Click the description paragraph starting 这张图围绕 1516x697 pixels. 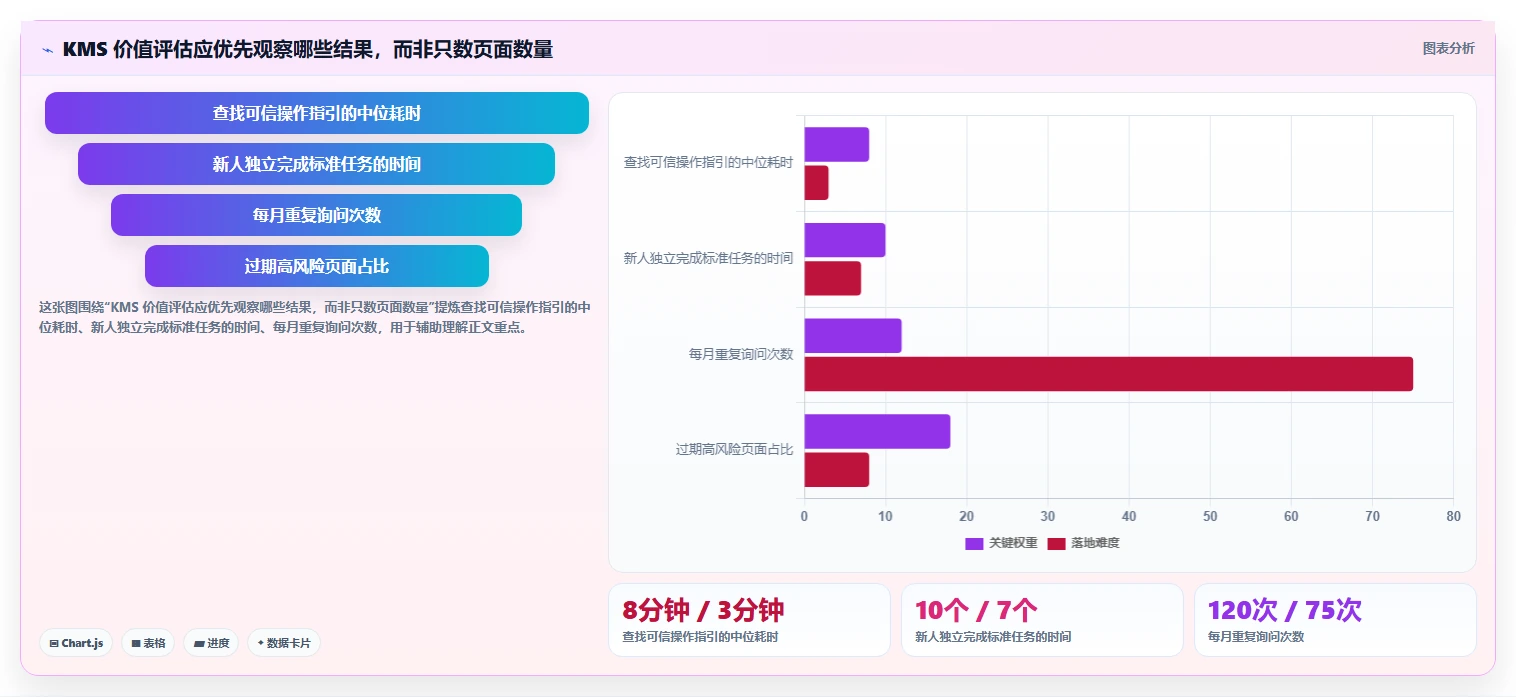314,317
